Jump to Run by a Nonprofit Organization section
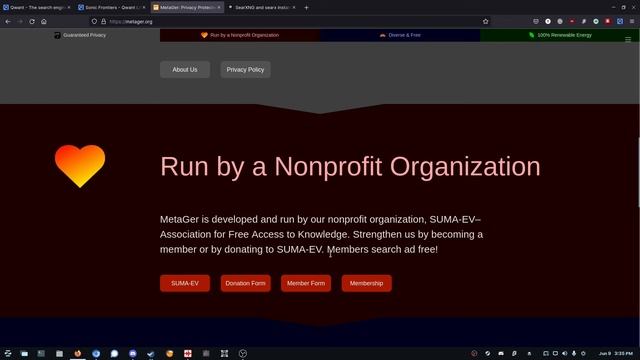This screenshot has width=640, height=360. pyautogui.click(x=240, y=35)
